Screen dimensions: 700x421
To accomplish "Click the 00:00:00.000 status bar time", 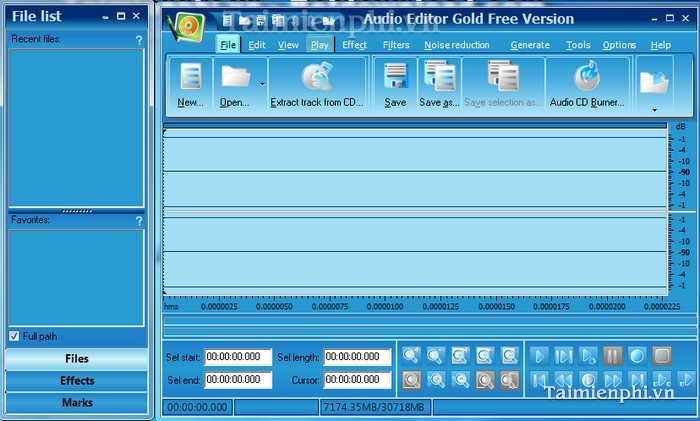I will [197, 407].
